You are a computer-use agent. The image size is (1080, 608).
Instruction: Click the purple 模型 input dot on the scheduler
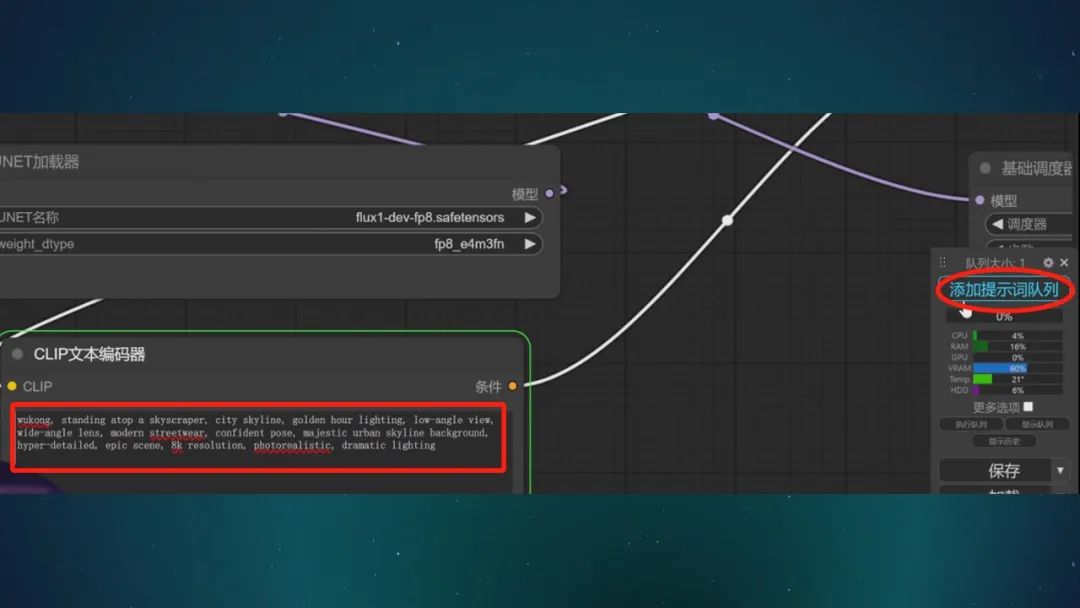(x=979, y=200)
